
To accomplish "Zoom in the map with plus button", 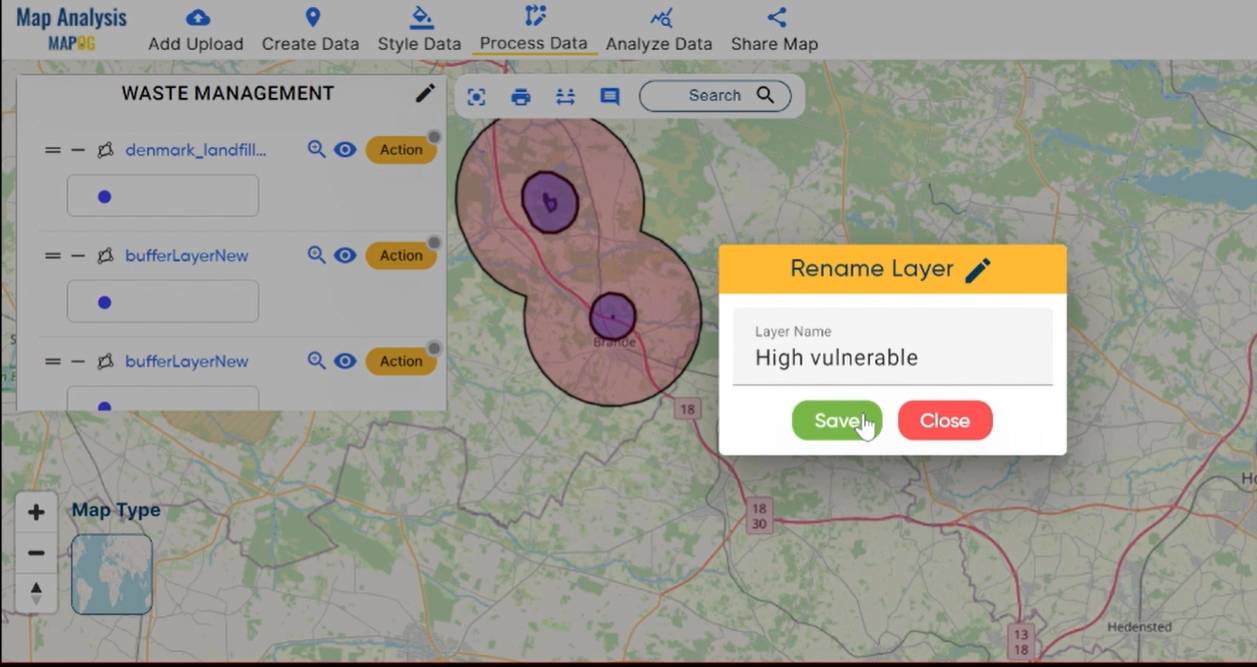I will (36, 512).
